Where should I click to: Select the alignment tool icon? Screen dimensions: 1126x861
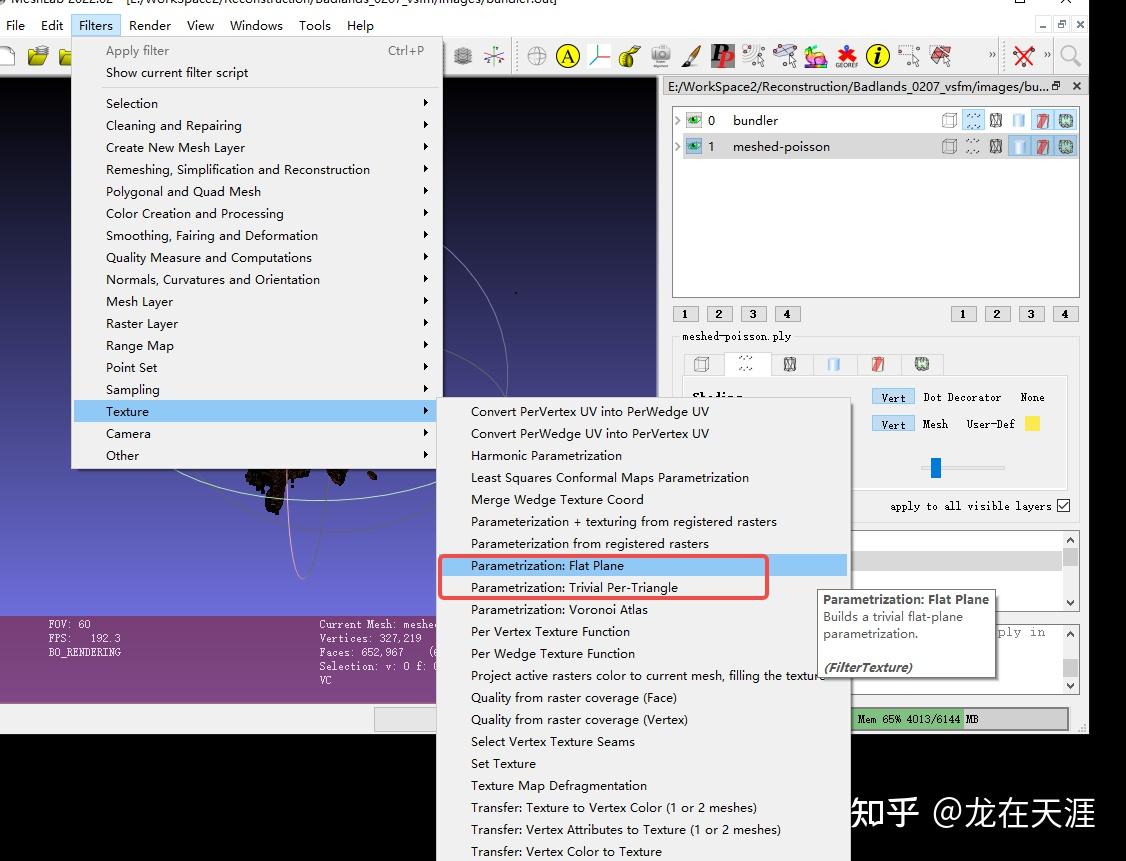[785, 57]
